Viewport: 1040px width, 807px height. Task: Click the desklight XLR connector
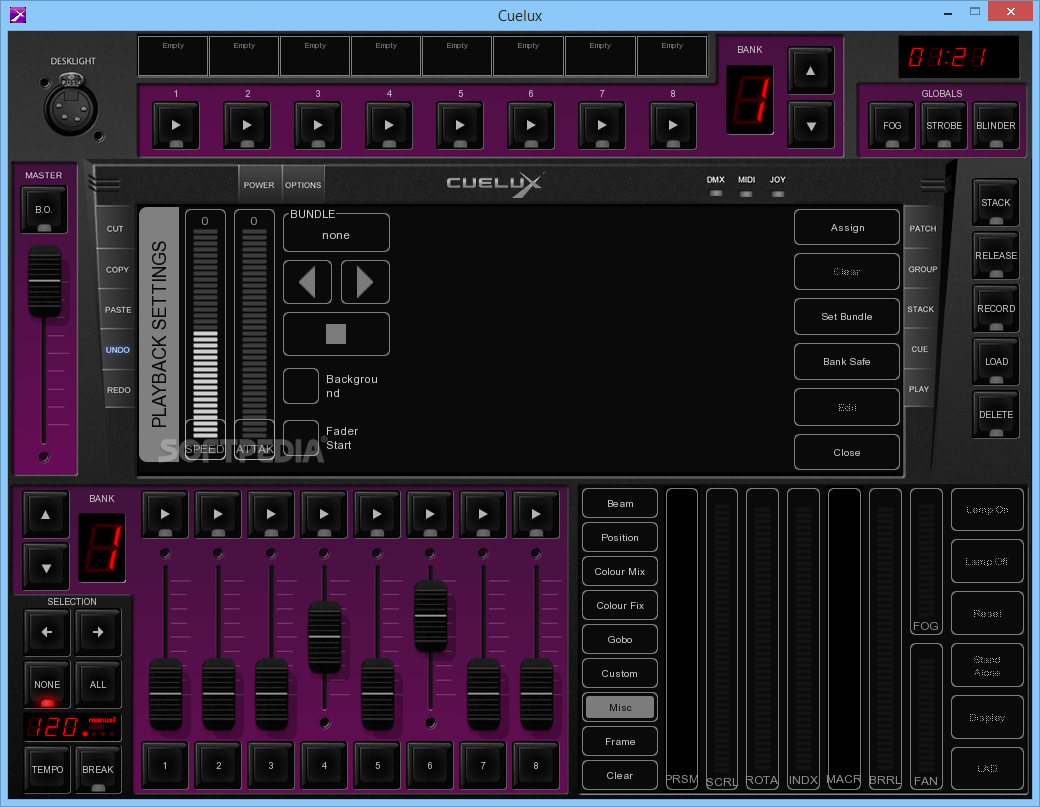coord(71,107)
